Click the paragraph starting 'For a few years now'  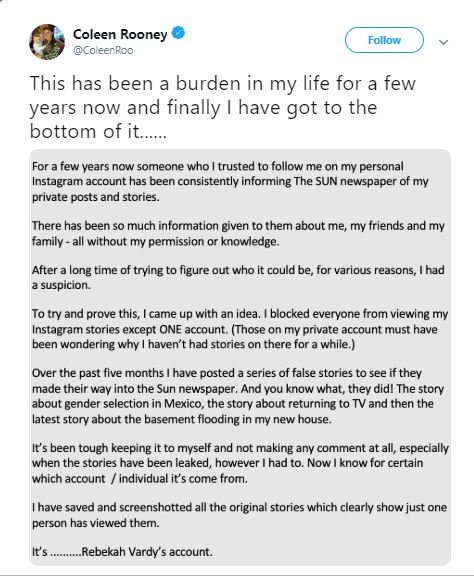point(230,182)
